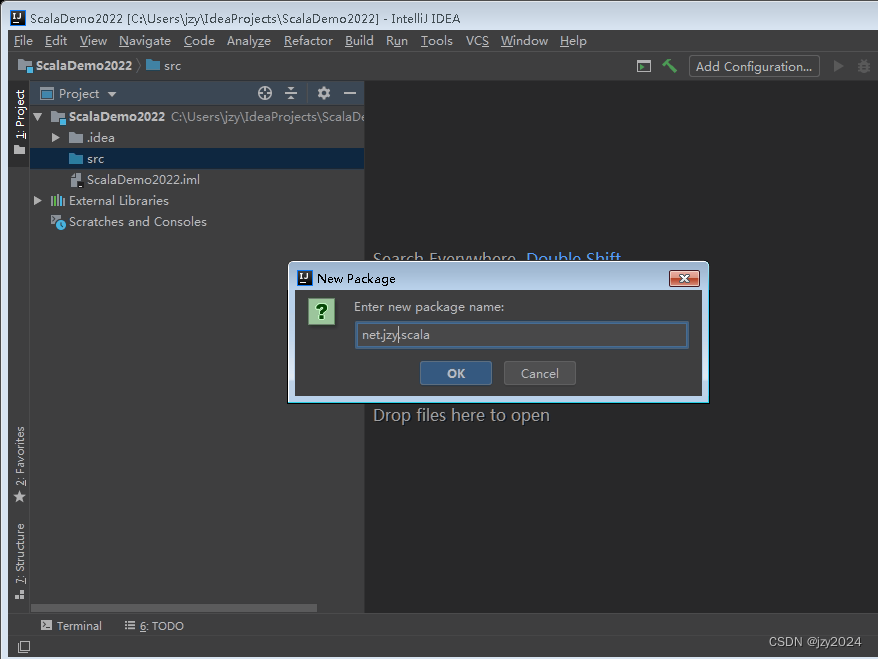878x659 pixels.
Task: Click the Debug bug icon
Action: click(x=864, y=66)
